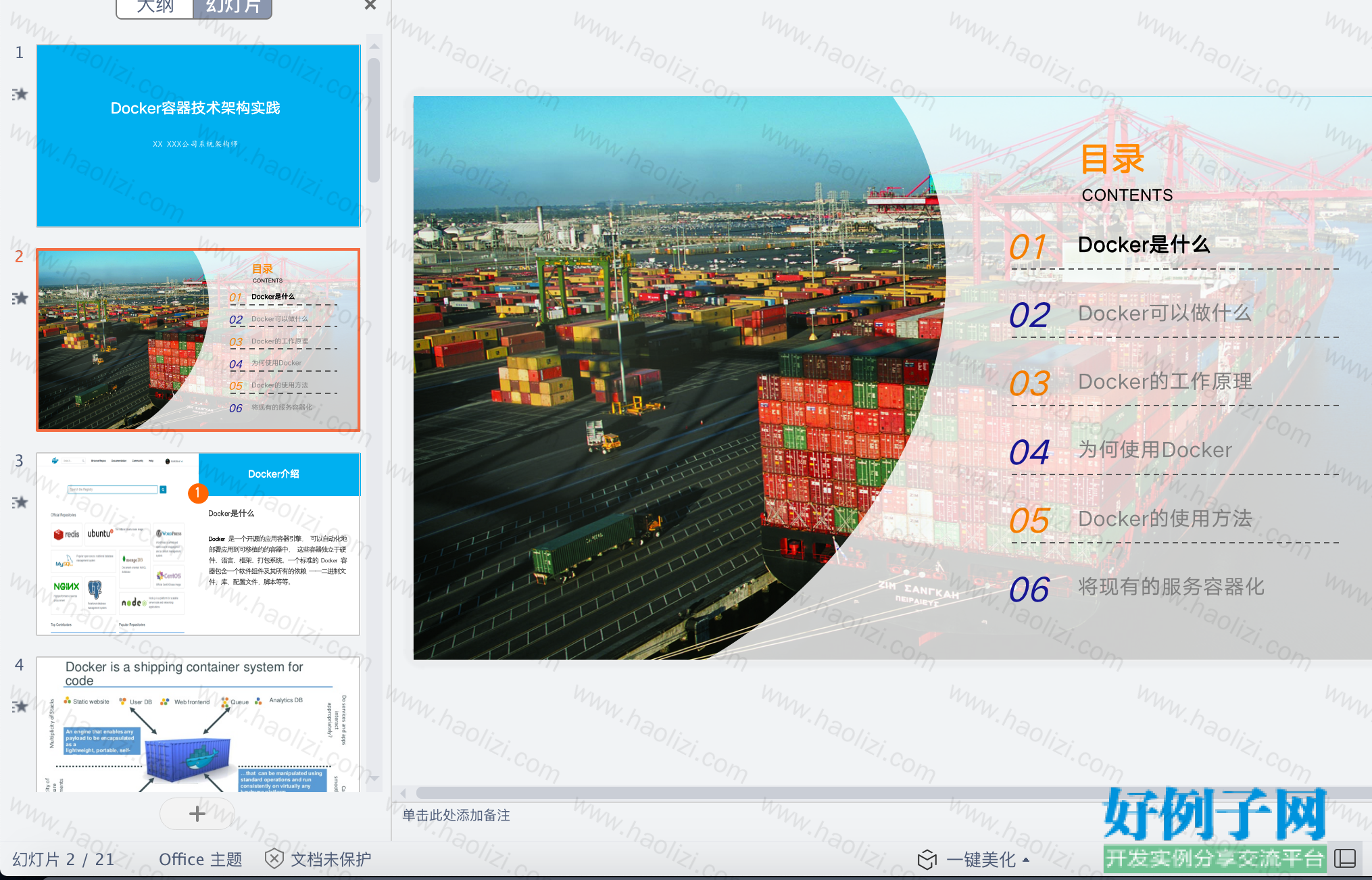Switch to the 大纲 outline tab
Screen dimensions: 1372x880
(155, 7)
